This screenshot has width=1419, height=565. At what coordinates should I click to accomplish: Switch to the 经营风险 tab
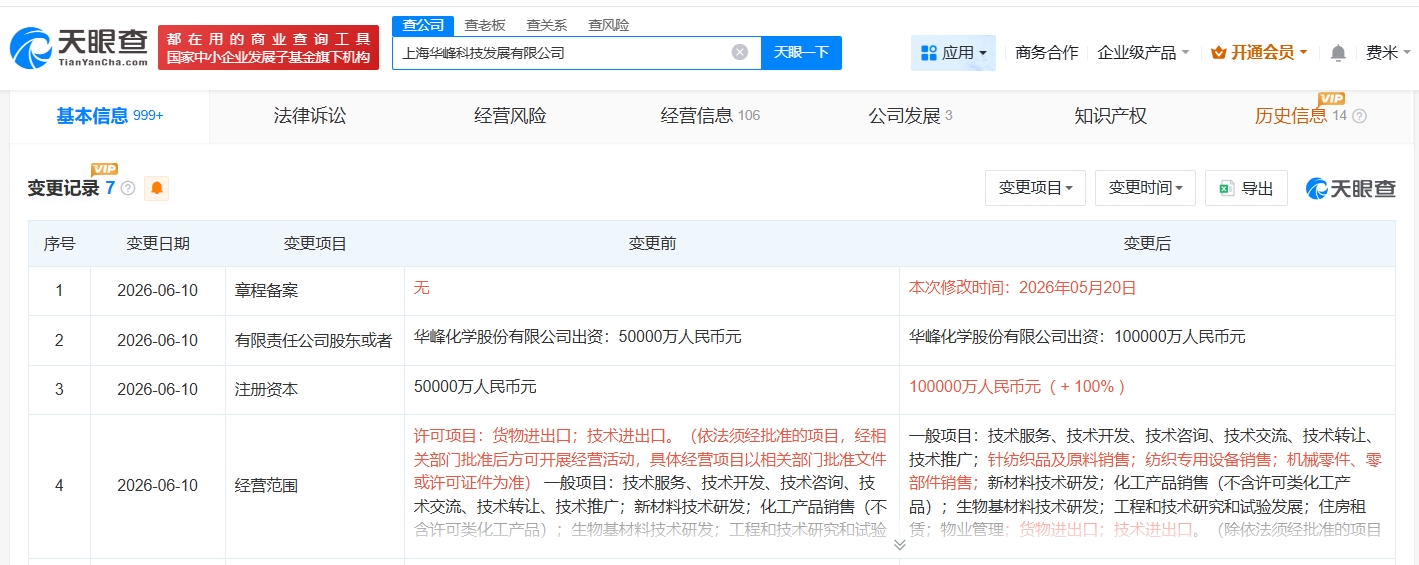point(510,116)
